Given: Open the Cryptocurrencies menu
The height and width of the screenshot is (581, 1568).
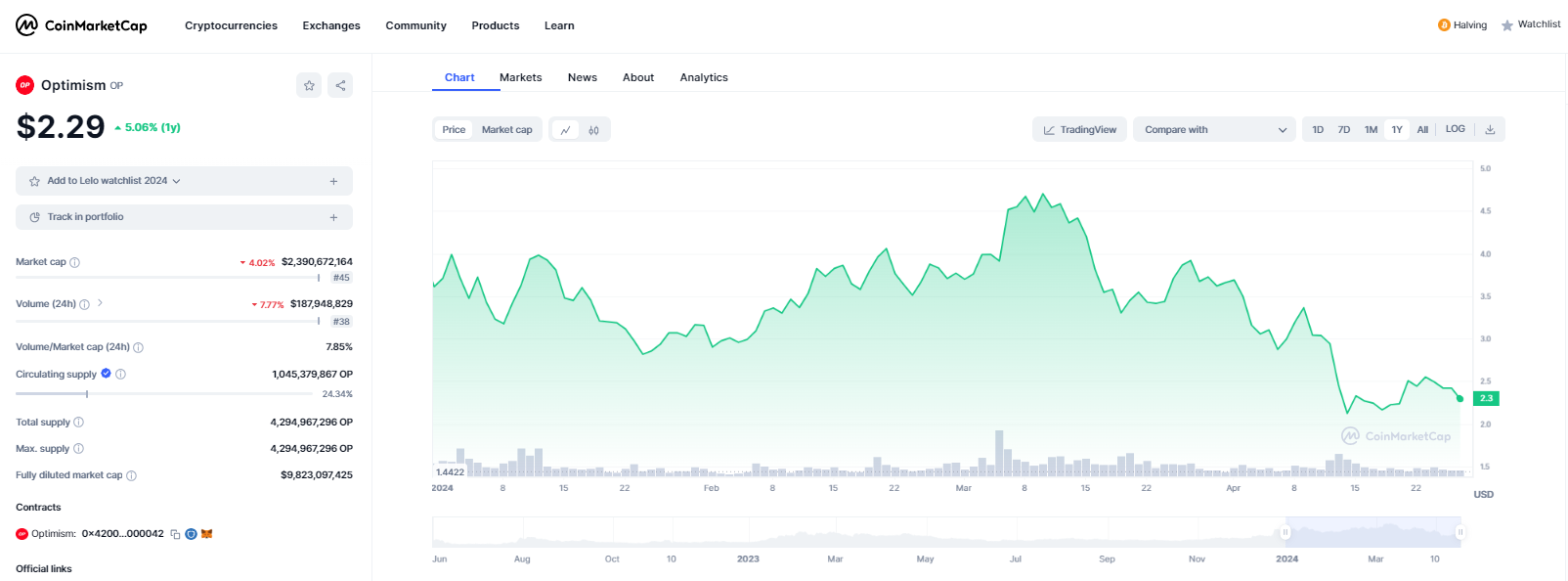Looking at the screenshot, I should coord(231,25).
